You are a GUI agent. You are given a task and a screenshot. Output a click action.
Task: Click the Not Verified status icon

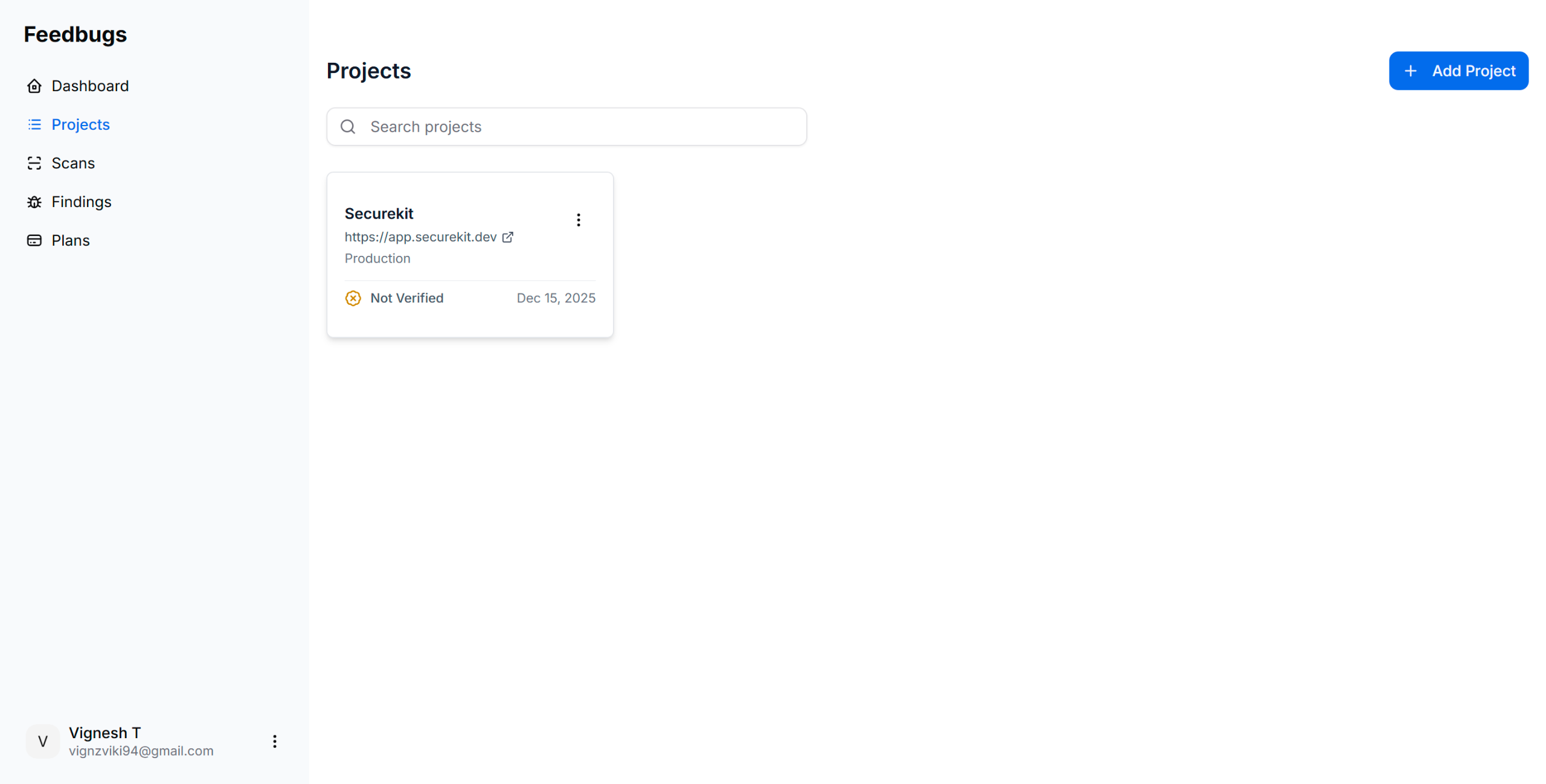(x=353, y=298)
